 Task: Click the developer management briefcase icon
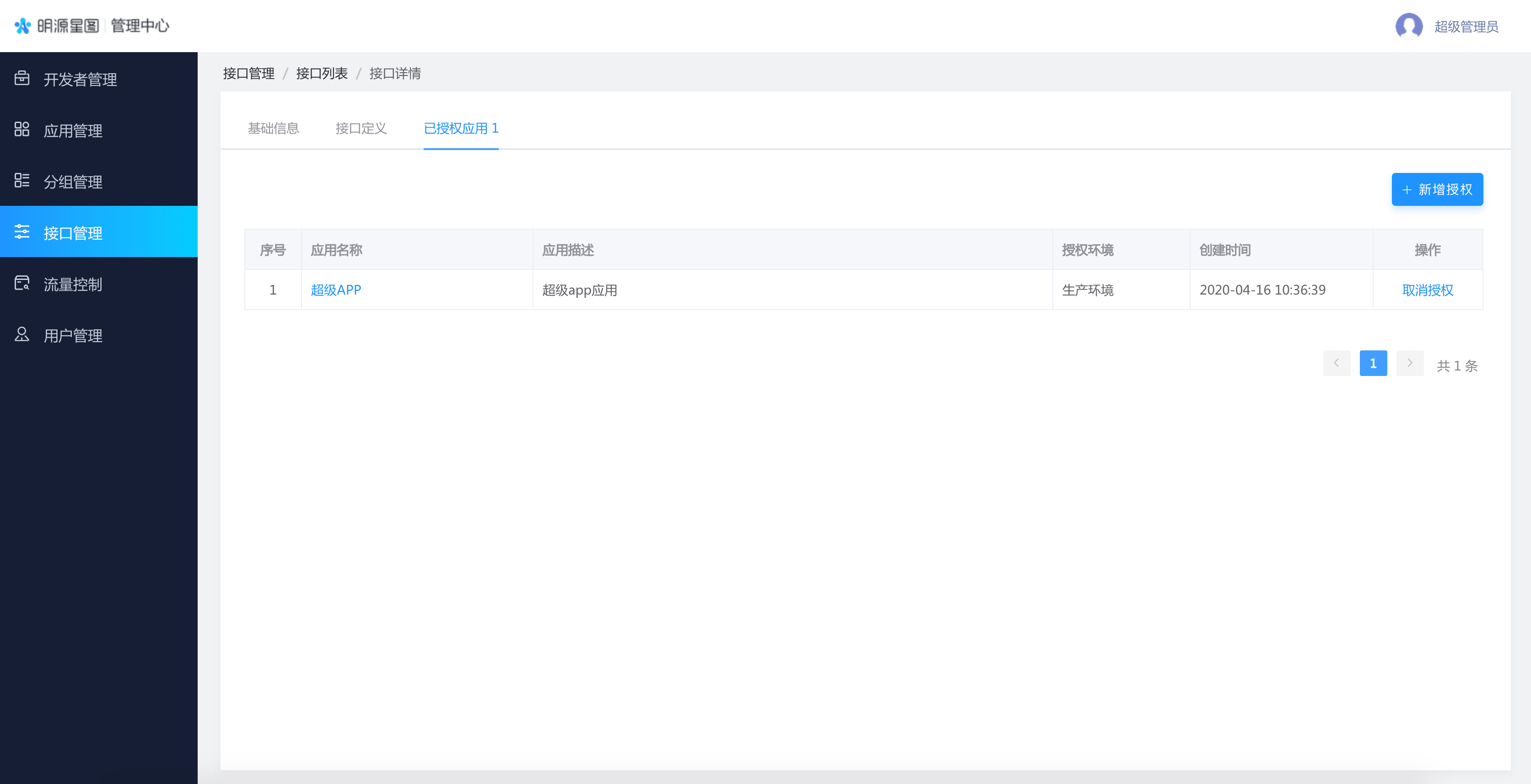pyautogui.click(x=22, y=78)
